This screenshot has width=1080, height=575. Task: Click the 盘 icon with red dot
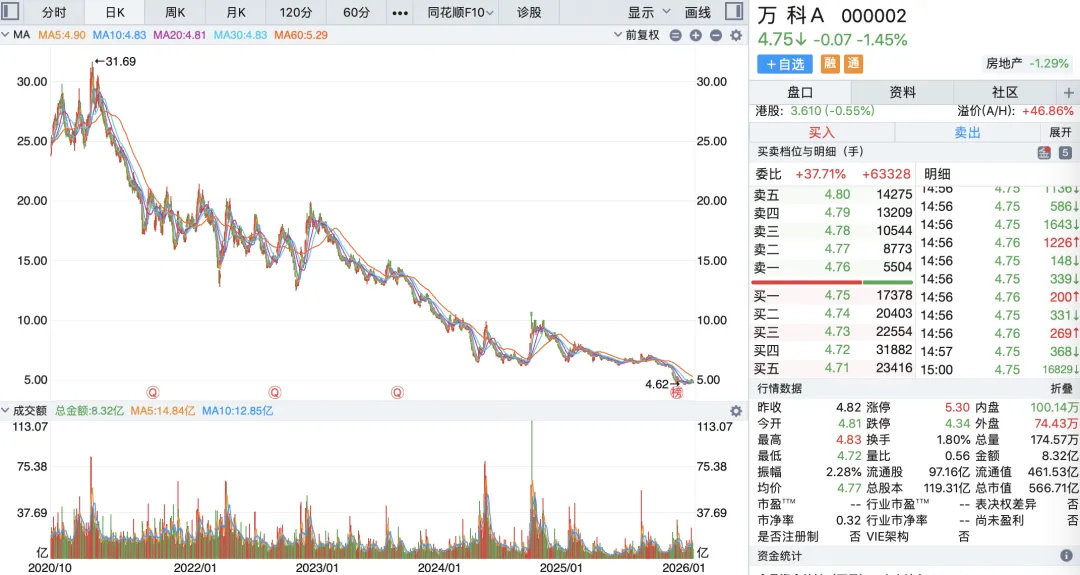point(1044,153)
